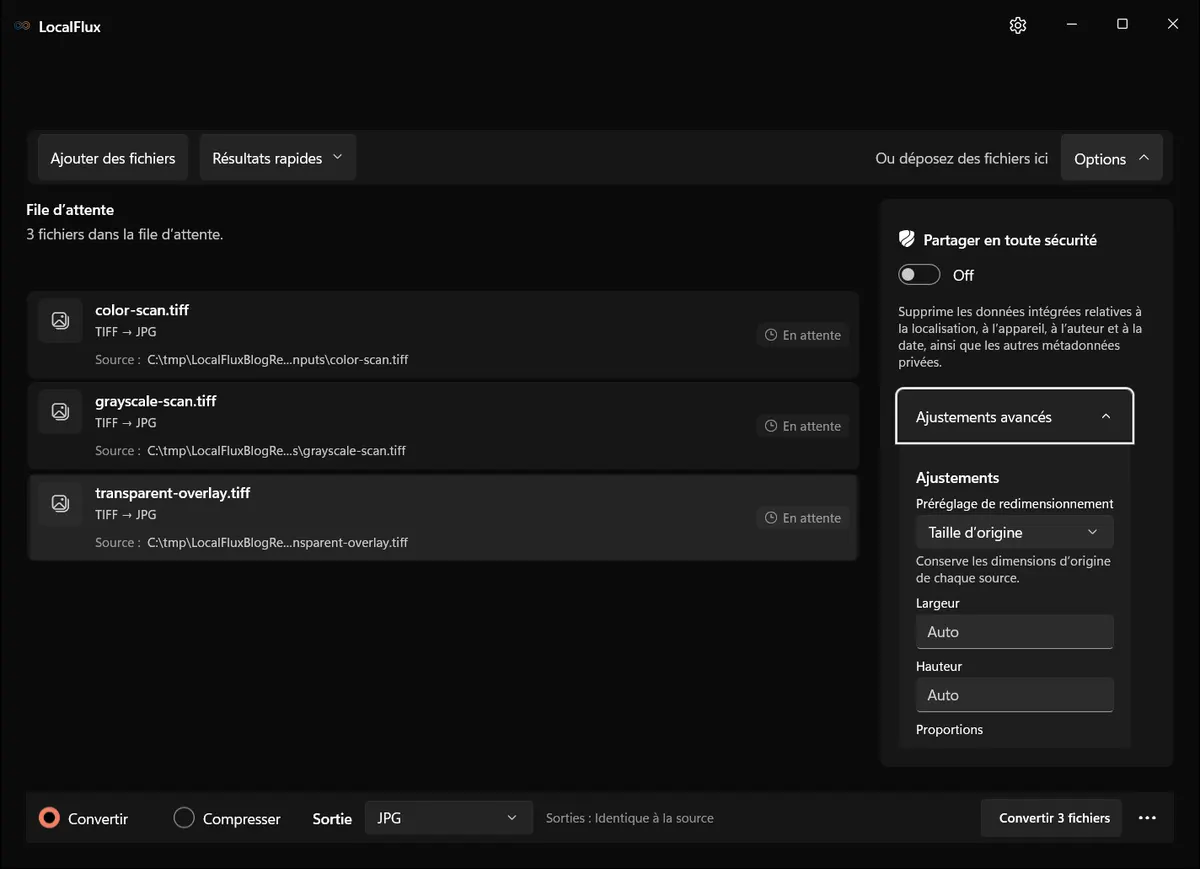Click image icon for color-scan.tiff
The image size is (1200, 869).
[60, 320]
